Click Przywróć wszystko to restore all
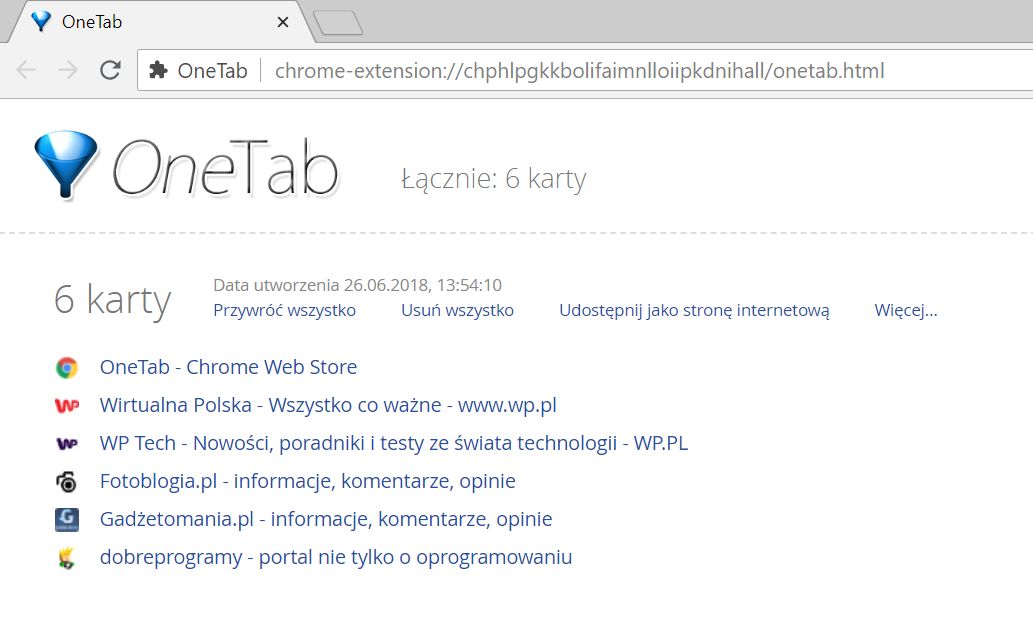The image size is (1033, 628). 284,310
